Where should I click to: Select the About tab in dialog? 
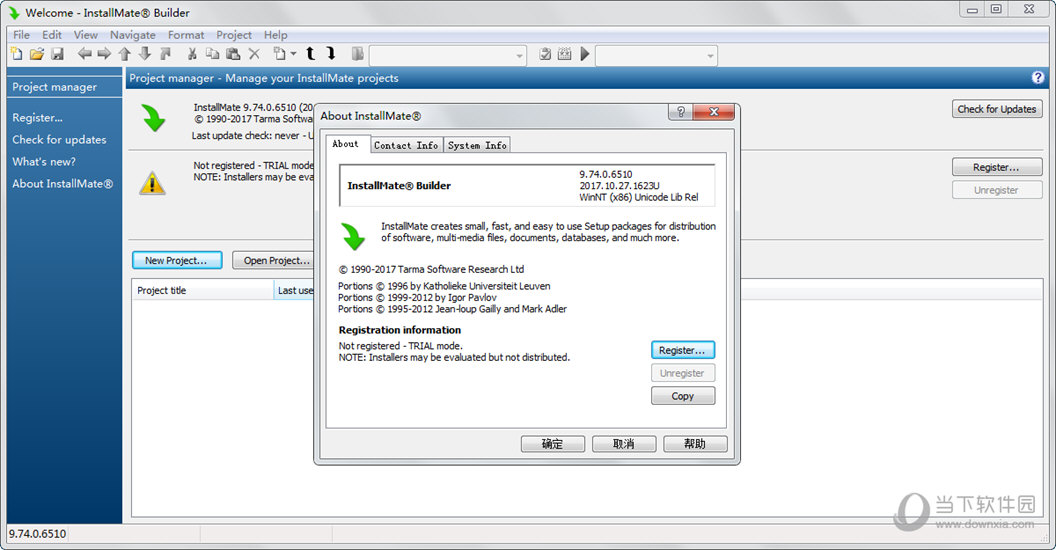[x=346, y=144]
